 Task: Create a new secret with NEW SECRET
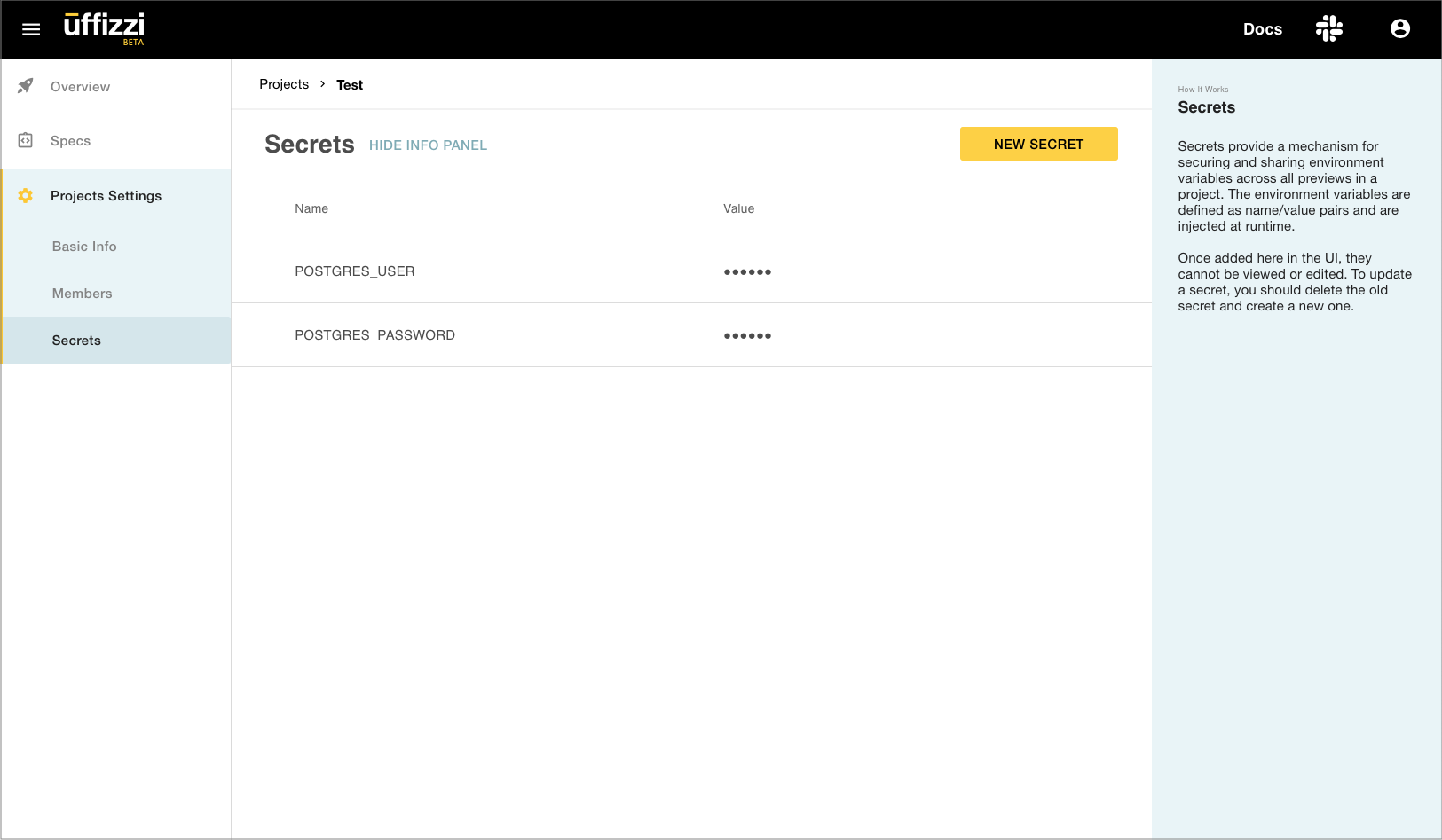click(1038, 144)
